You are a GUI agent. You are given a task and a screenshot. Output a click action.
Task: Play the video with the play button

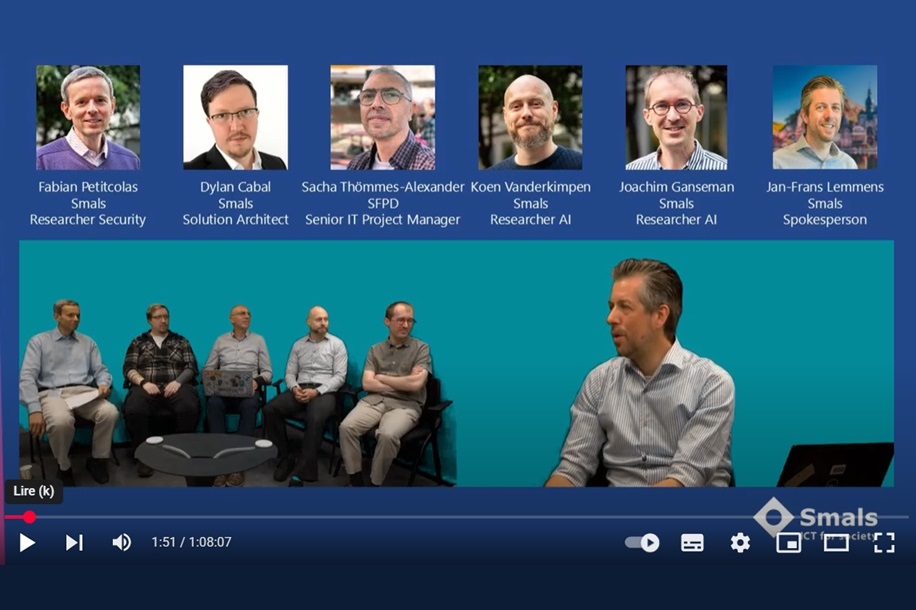[26, 543]
